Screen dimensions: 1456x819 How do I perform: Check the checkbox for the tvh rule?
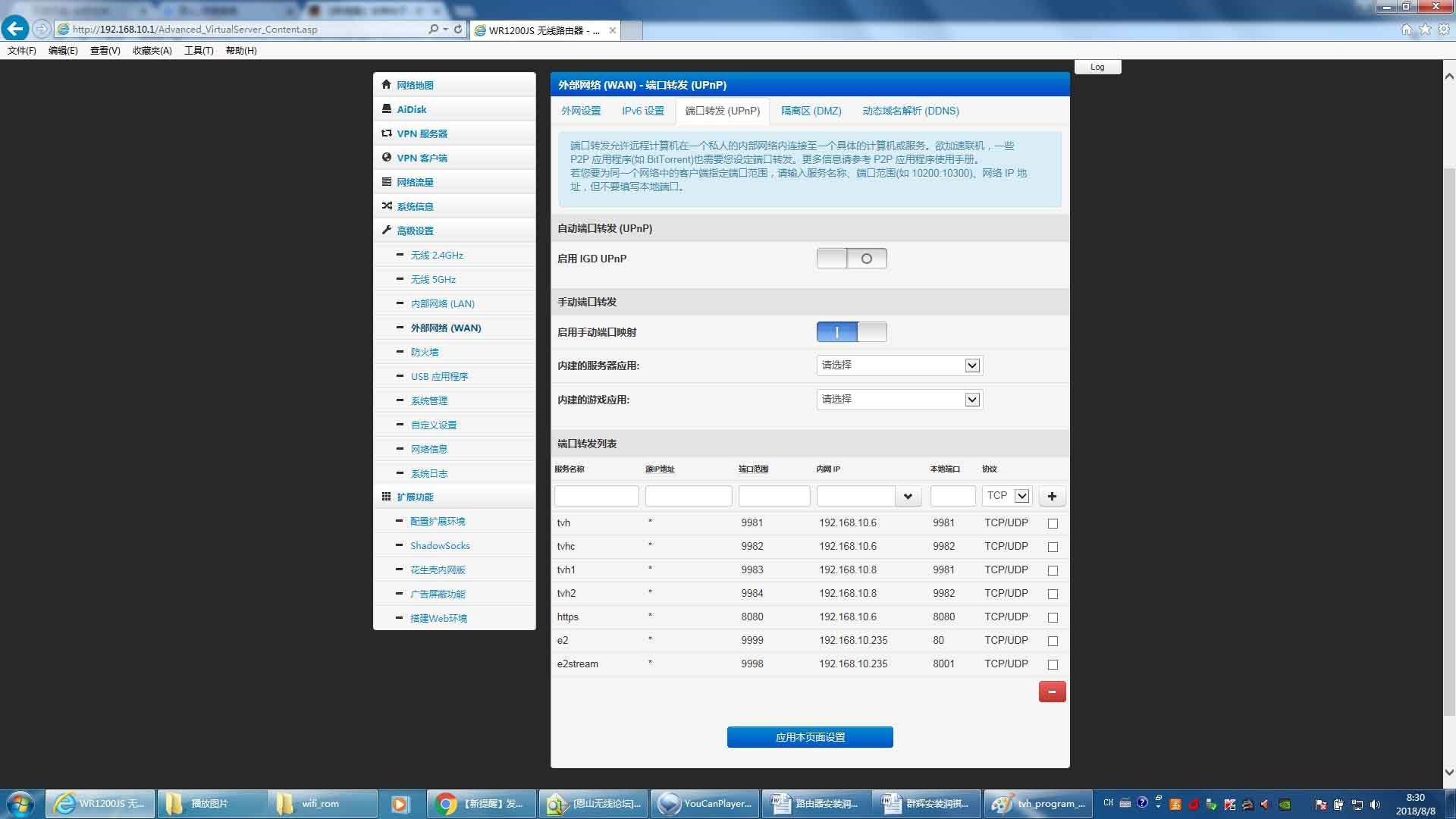1053,522
